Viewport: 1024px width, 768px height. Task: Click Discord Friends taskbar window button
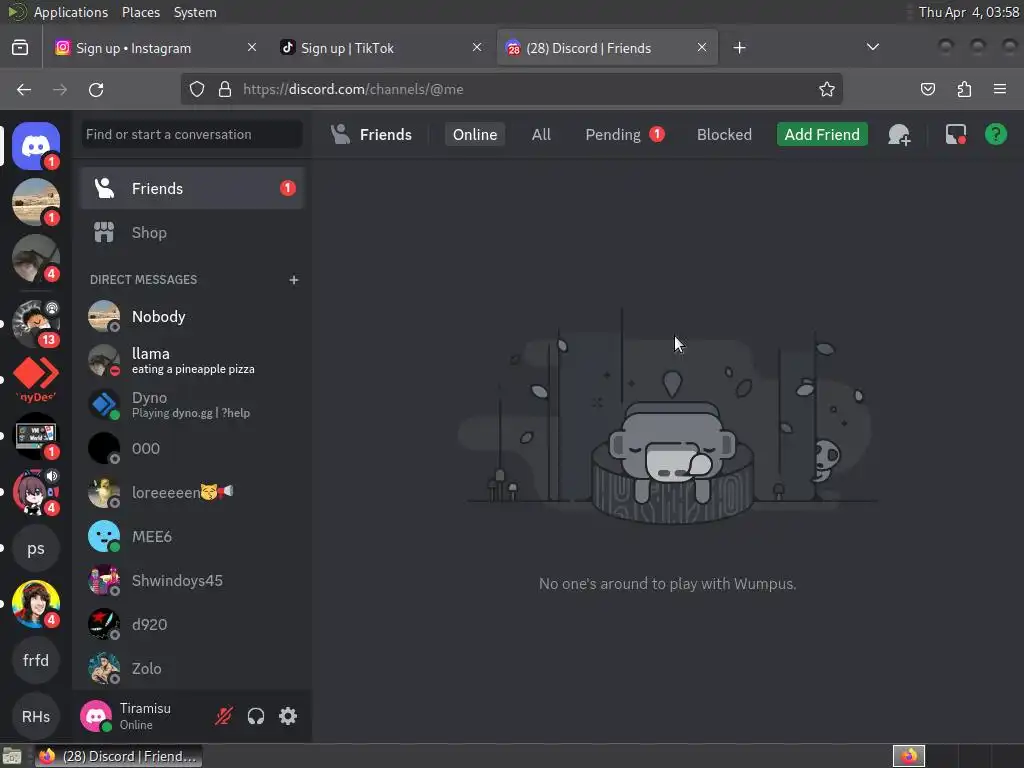(x=118, y=756)
